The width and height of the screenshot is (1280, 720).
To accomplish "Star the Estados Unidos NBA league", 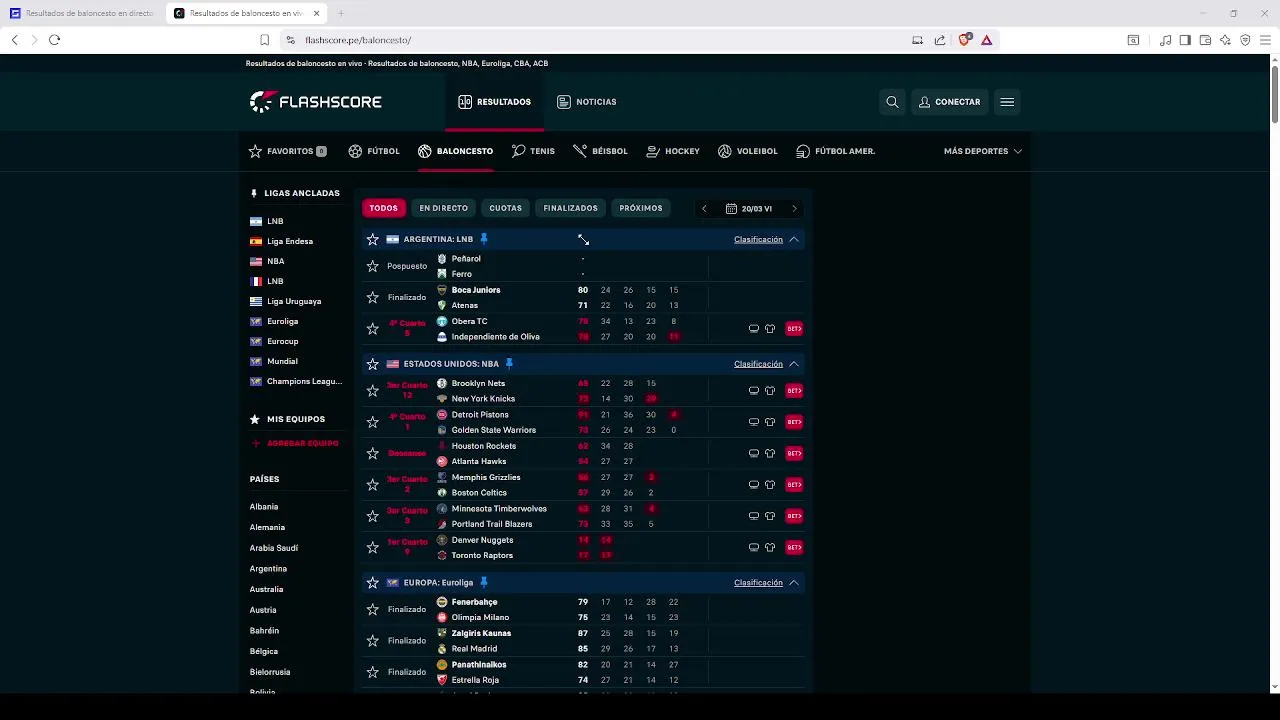I will [373, 364].
